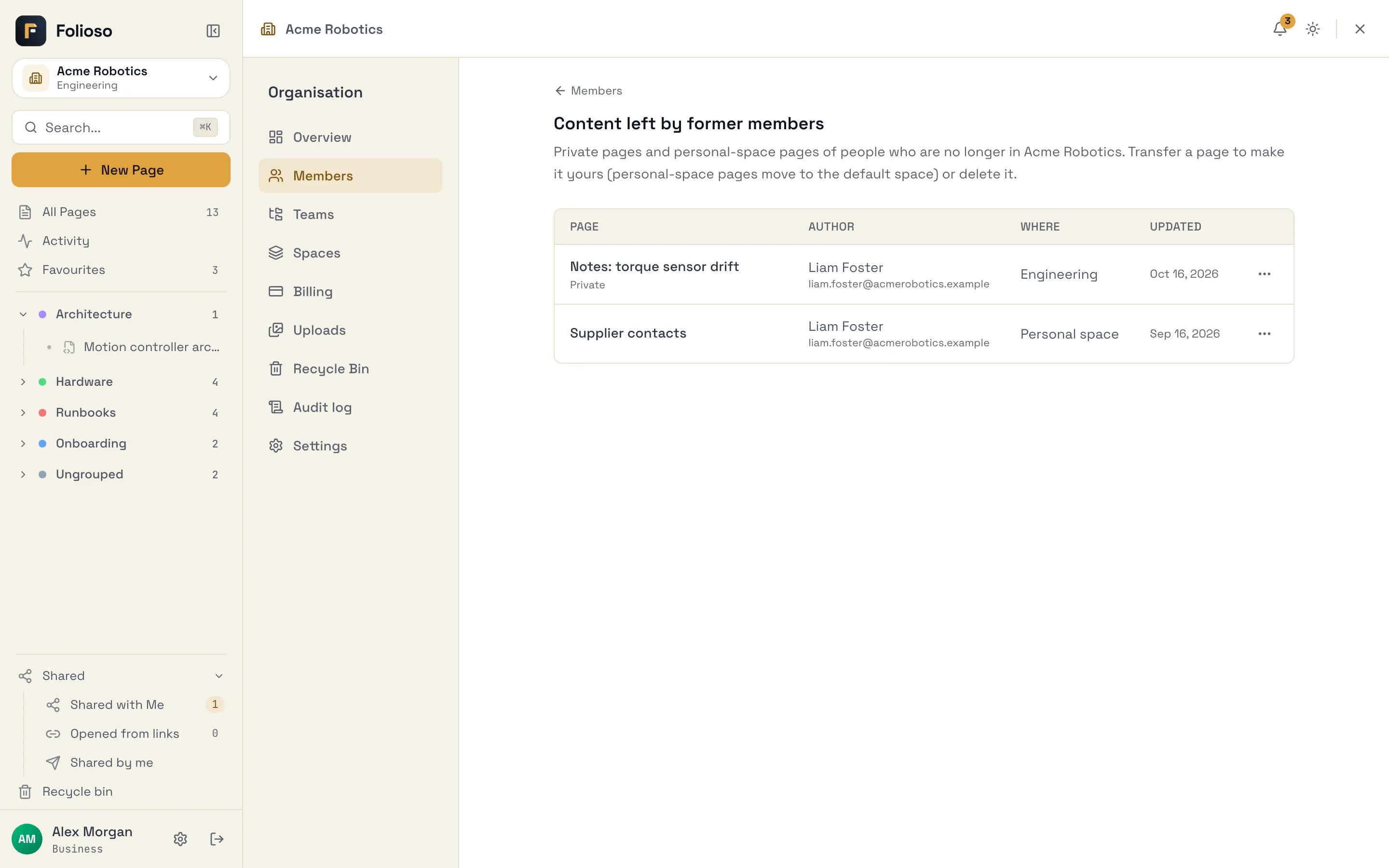Open Favourites list
Image resolution: width=1389 pixels, height=868 pixels.
click(x=121, y=270)
